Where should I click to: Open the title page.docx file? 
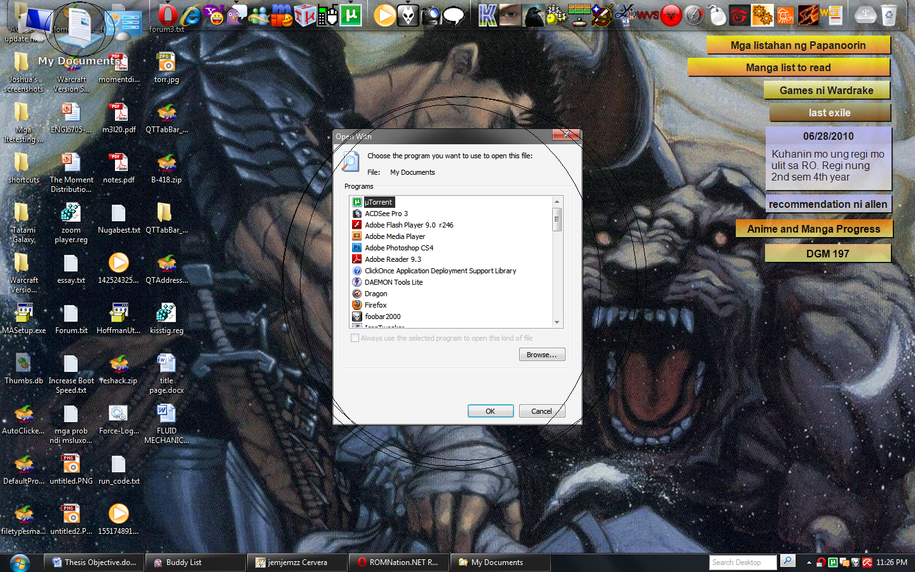[x=166, y=374]
